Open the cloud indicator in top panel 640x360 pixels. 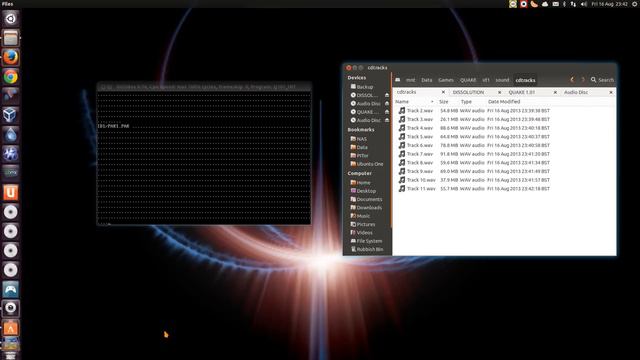[545, 4]
